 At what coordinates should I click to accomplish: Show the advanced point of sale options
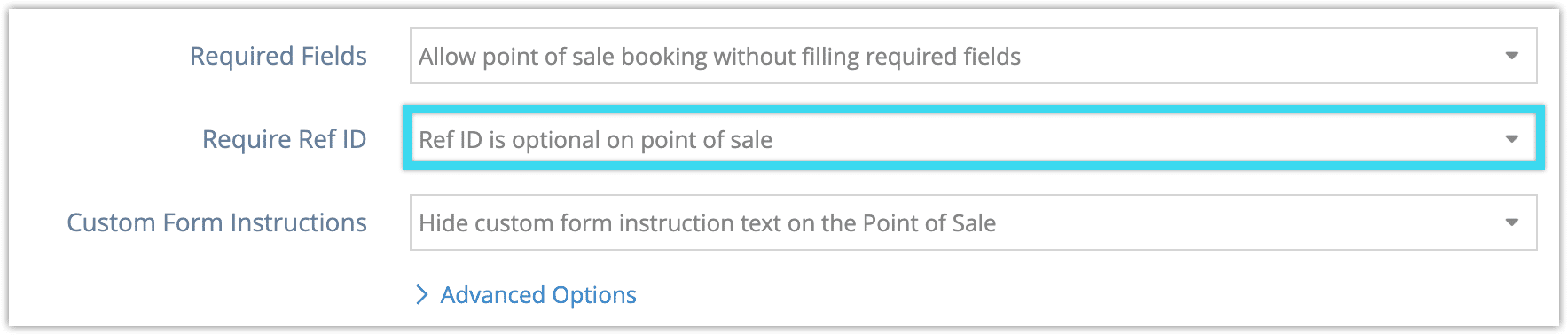pos(526,294)
